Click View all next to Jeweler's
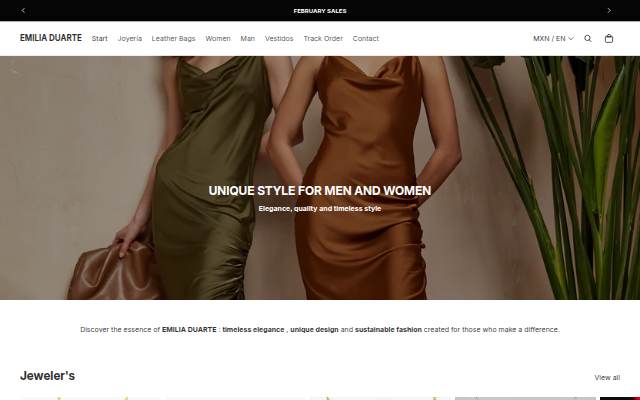This screenshot has width=640, height=400. pos(607,378)
